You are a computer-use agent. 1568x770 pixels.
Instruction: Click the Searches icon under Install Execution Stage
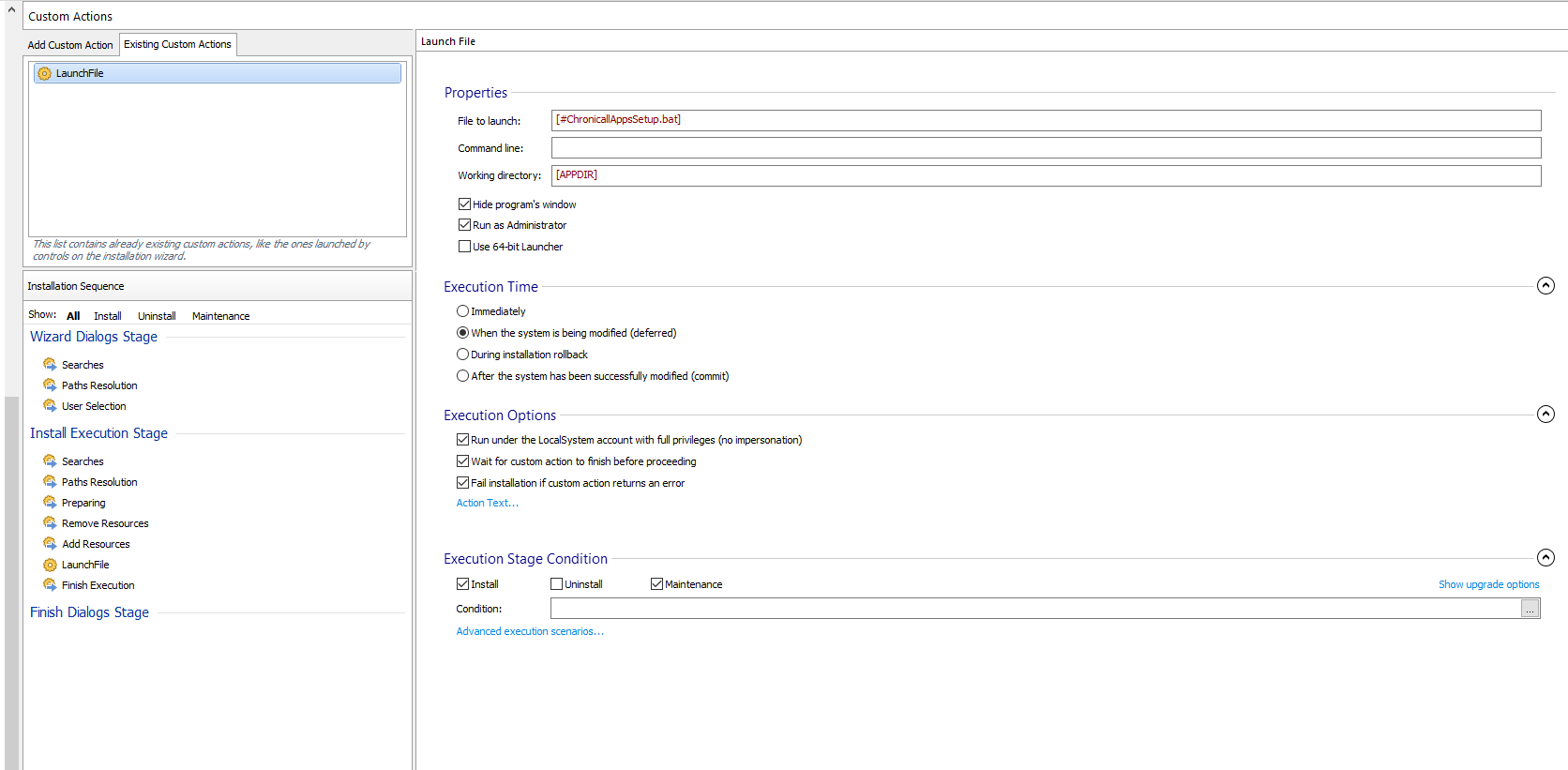pyautogui.click(x=50, y=460)
